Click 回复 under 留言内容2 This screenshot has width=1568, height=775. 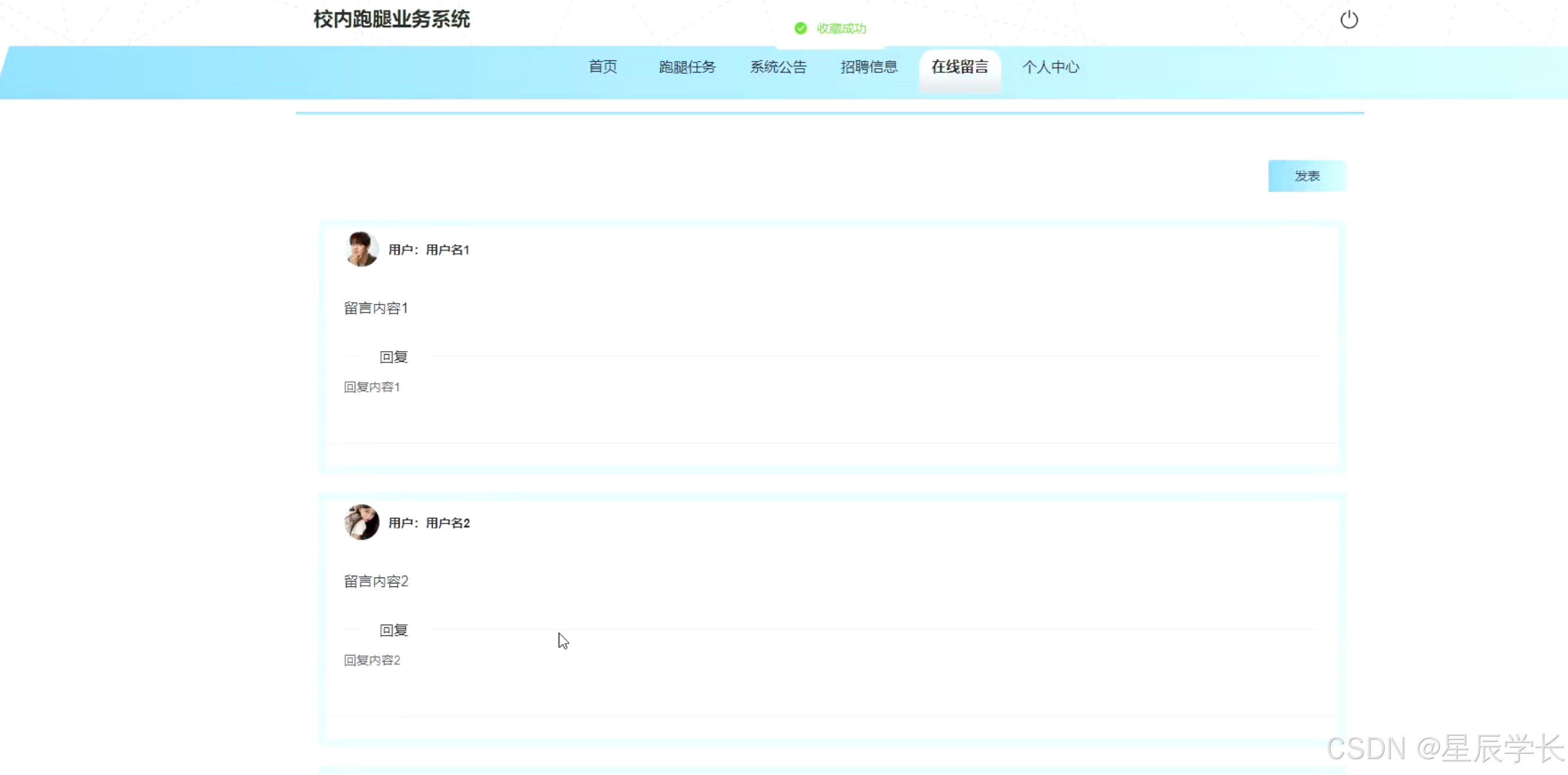point(393,630)
